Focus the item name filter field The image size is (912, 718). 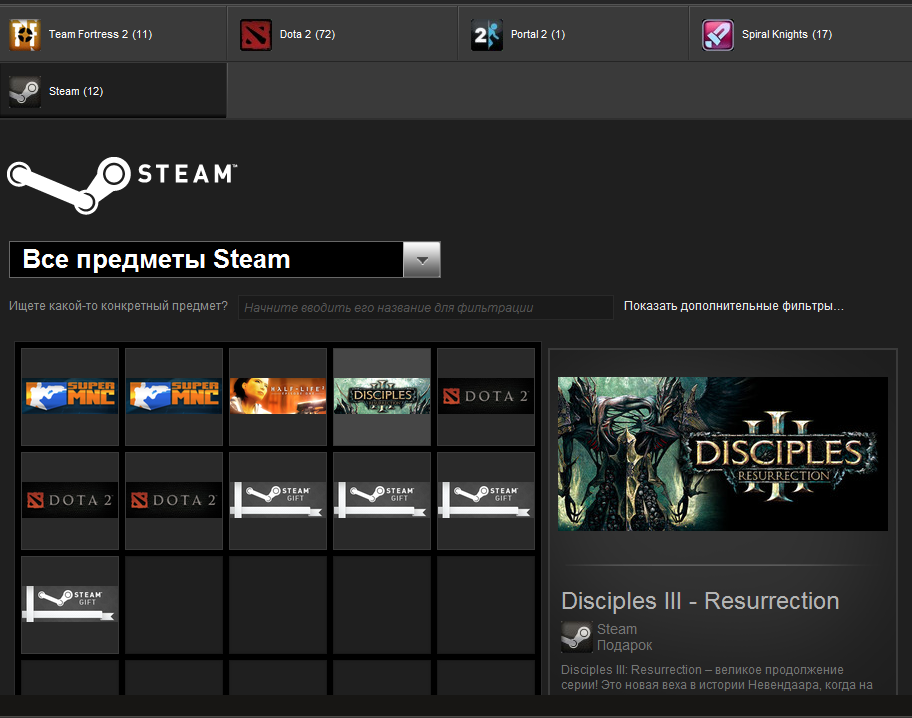click(425, 307)
